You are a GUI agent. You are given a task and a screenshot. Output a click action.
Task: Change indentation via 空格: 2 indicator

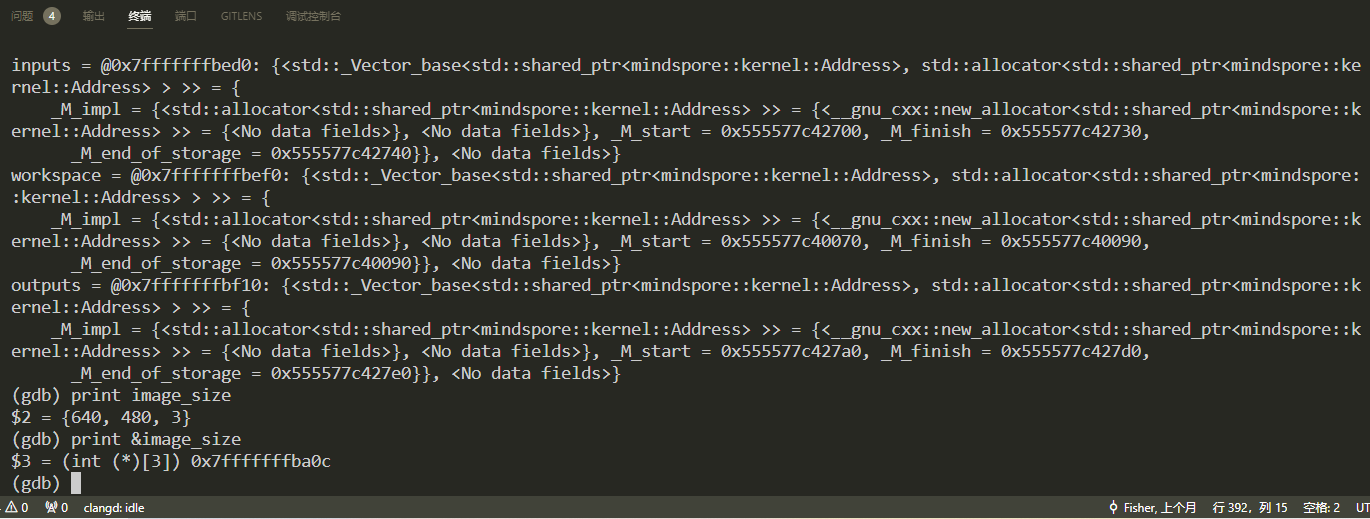[x=1321, y=508]
